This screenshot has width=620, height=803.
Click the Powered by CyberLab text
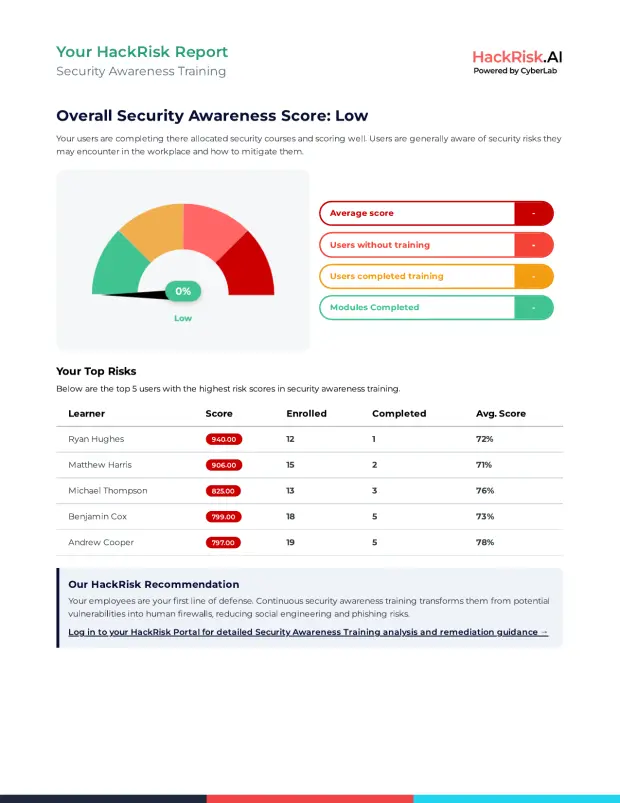click(515, 71)
